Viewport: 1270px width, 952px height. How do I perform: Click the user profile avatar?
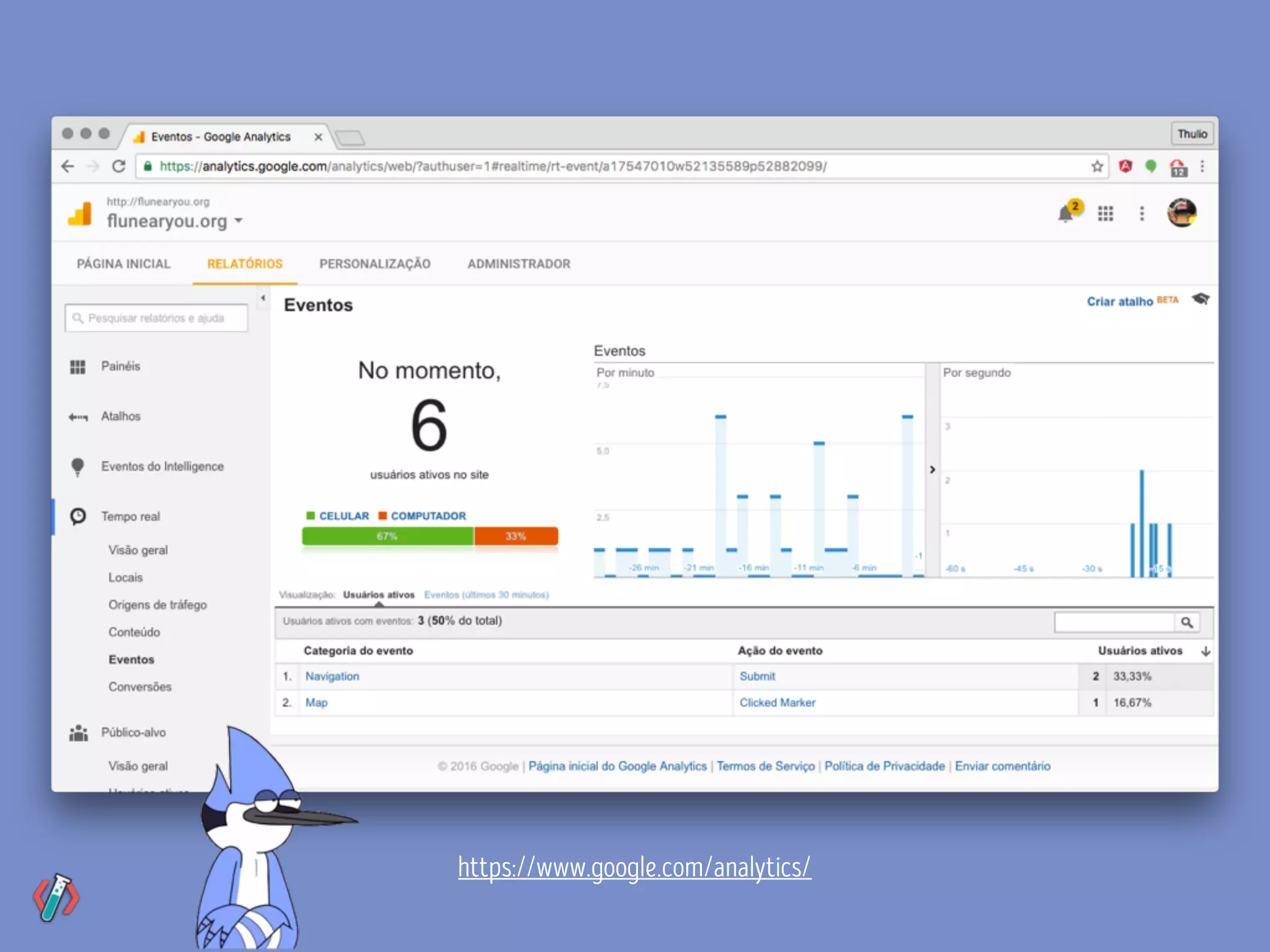[1182, 213]
